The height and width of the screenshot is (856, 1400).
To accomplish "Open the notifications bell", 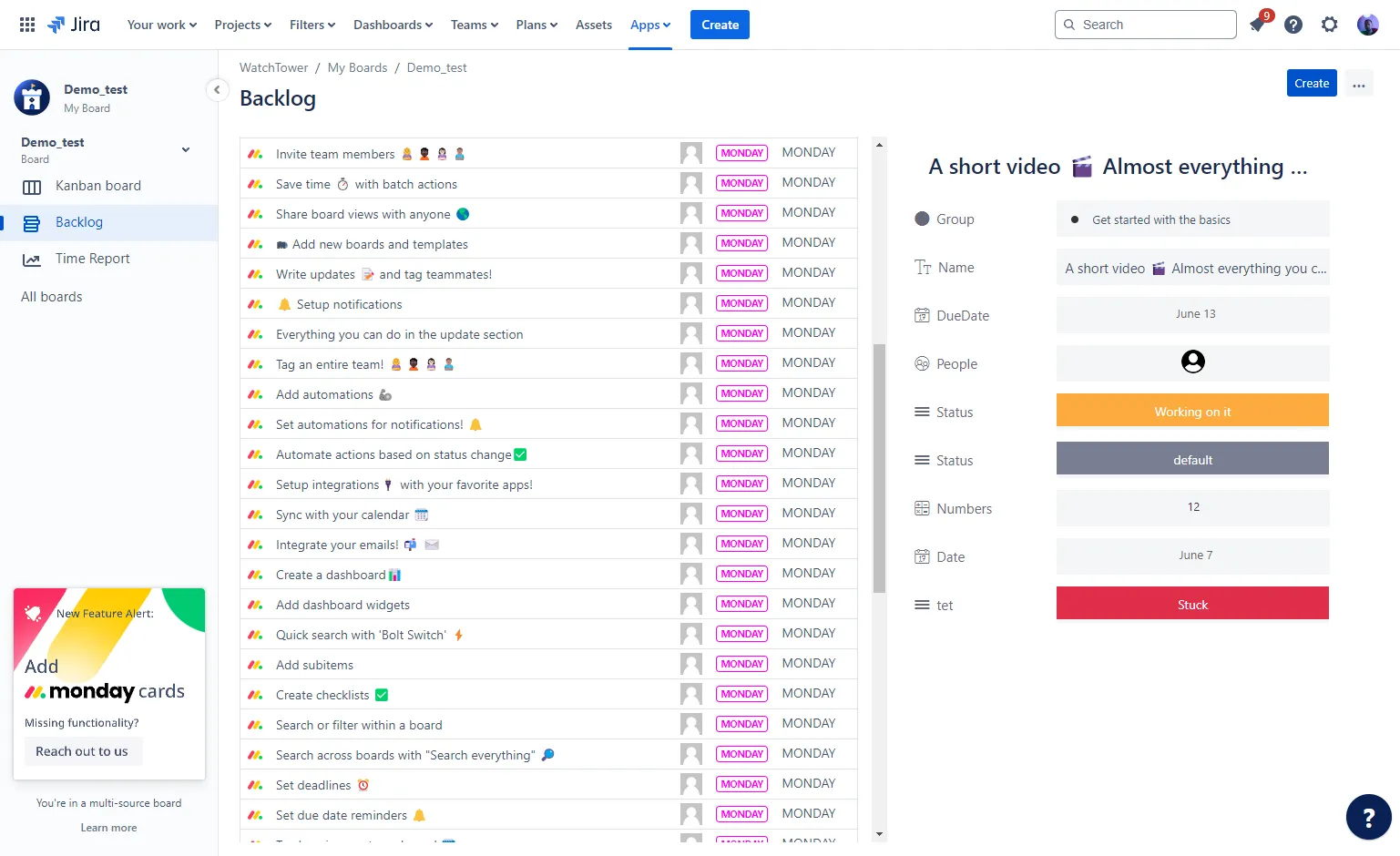I will (1258, 25).
